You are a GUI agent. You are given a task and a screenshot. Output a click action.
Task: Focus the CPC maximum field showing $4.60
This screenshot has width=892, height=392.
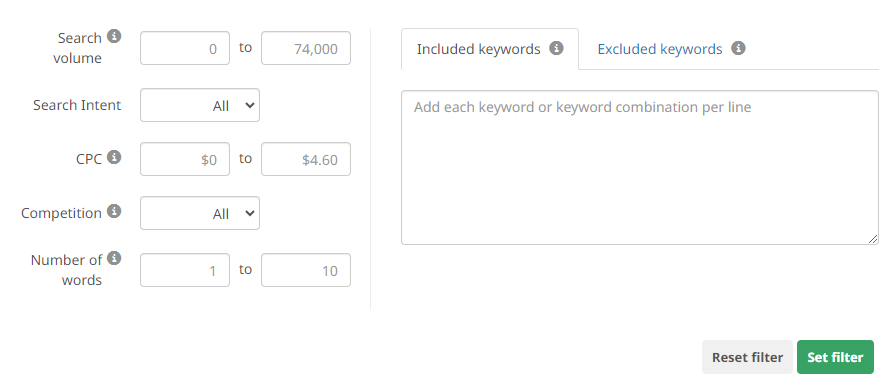[306, 159]
